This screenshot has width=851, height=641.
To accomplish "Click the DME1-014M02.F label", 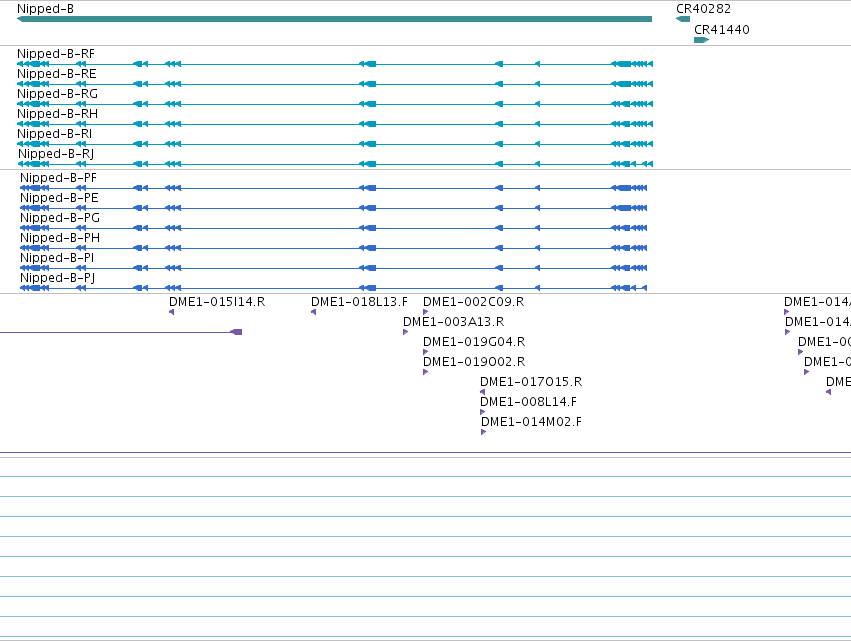I will pyautogui.click(x=531, y=422).
